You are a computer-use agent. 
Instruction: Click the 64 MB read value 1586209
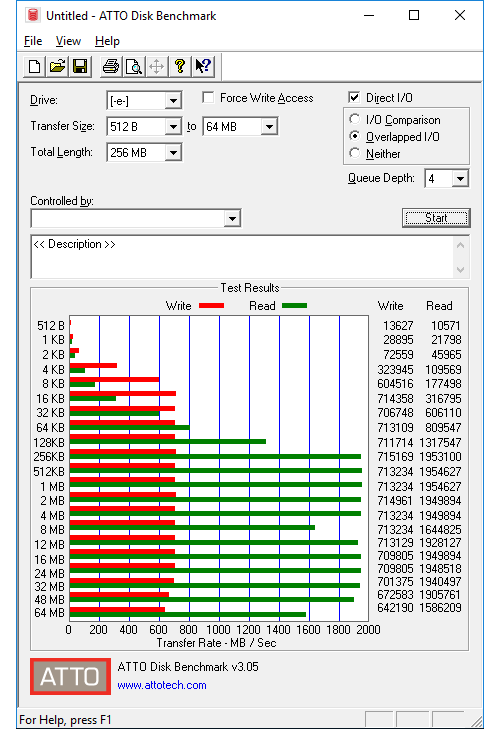click(440, 607)
